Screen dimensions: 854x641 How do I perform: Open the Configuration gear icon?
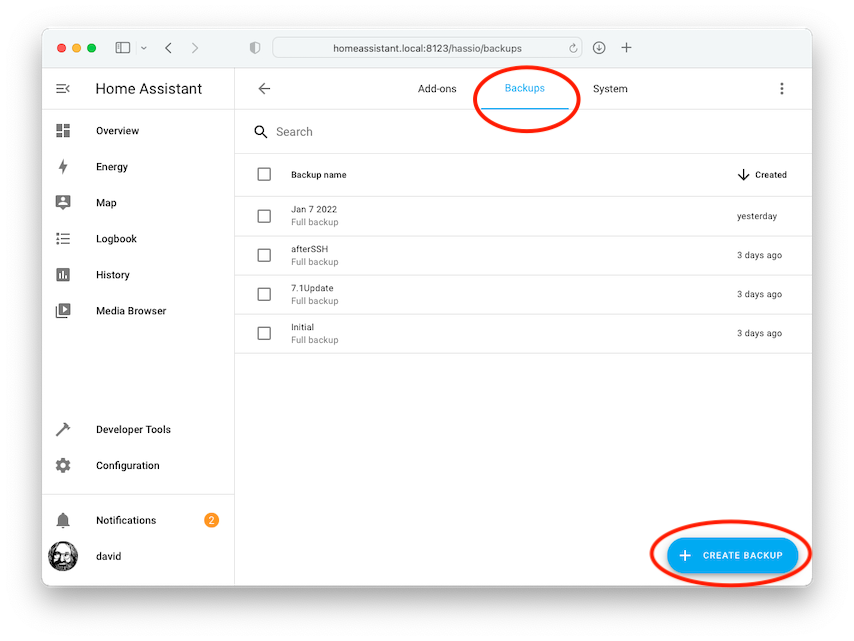63,465
